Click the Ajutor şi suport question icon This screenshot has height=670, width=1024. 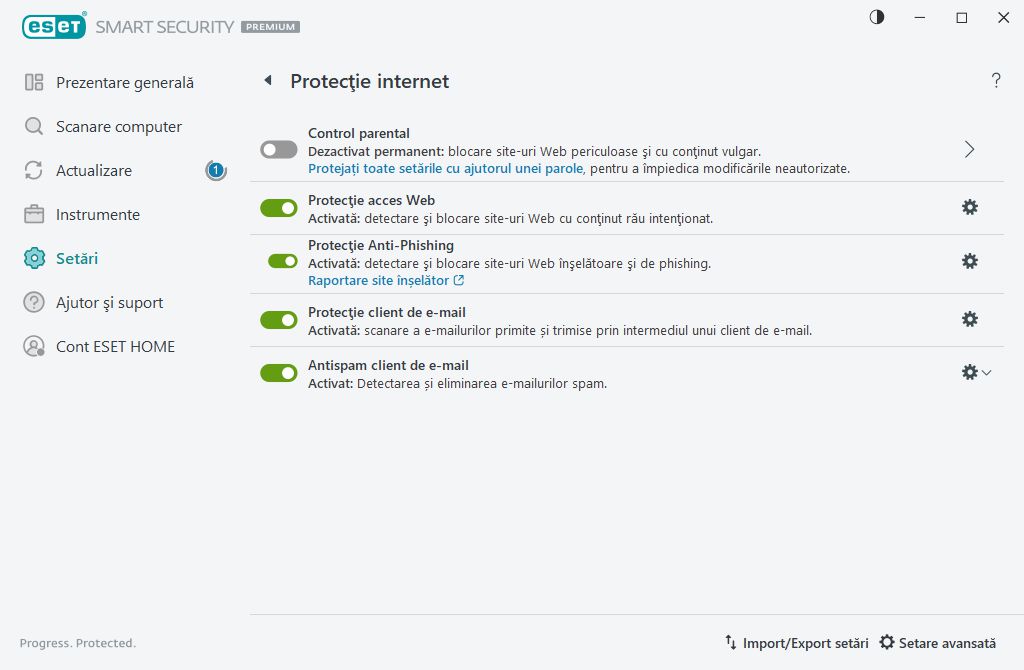point(31,302)
